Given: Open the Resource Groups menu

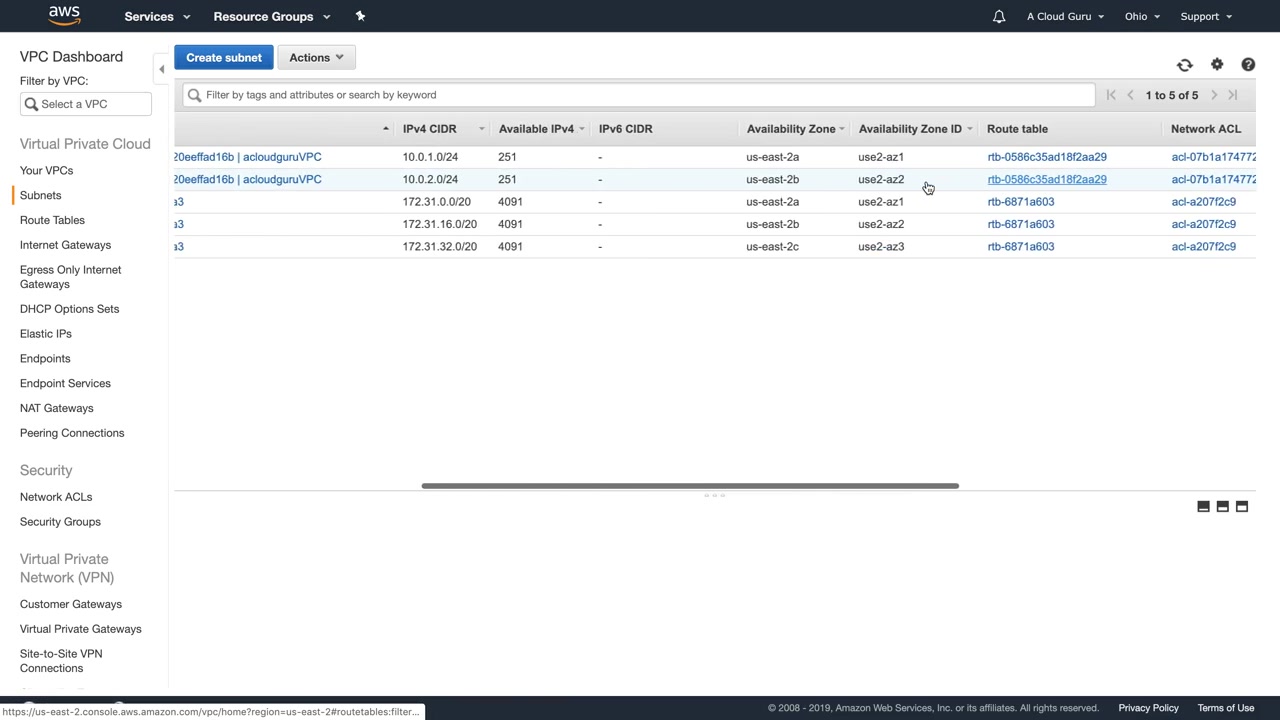Looking at the screenshot, I should (x=272, y=16).
